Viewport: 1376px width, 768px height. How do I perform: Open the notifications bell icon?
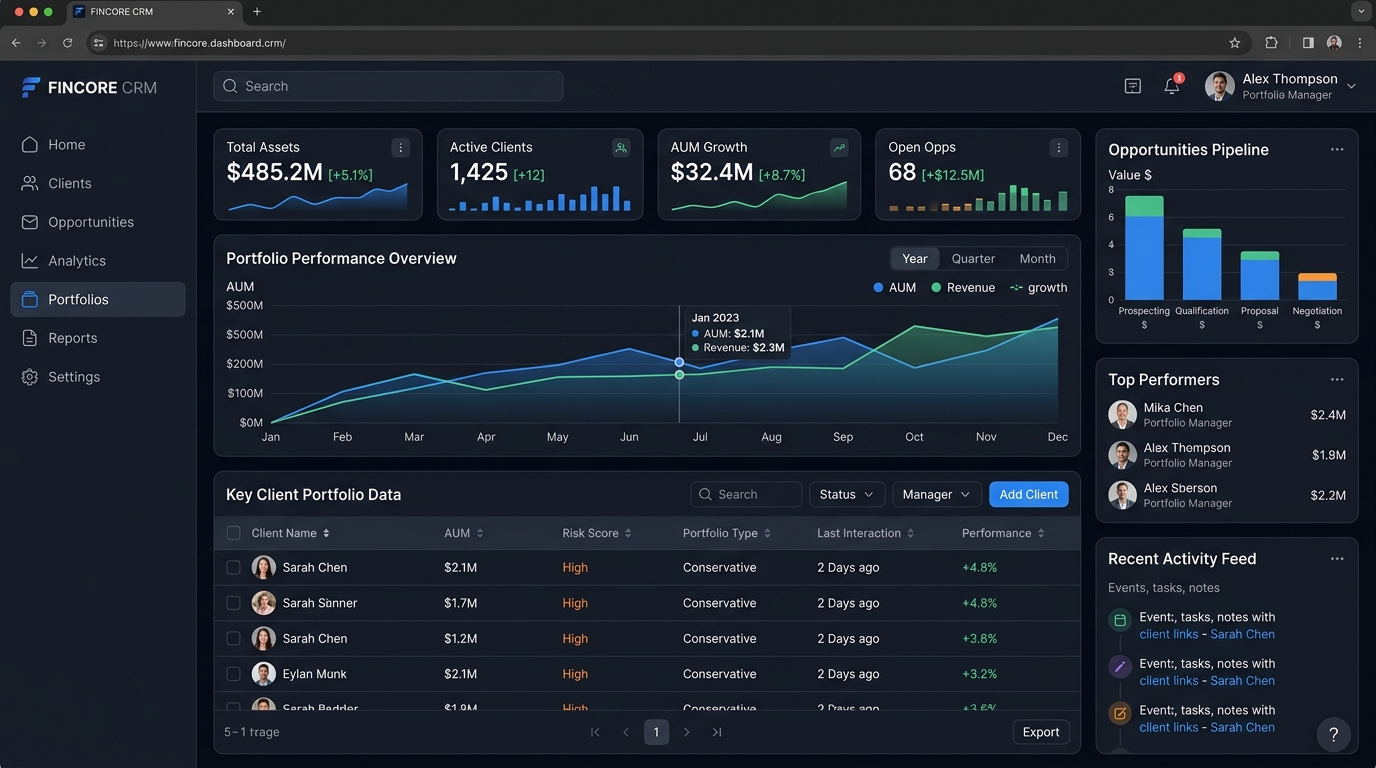point(1172,86)
